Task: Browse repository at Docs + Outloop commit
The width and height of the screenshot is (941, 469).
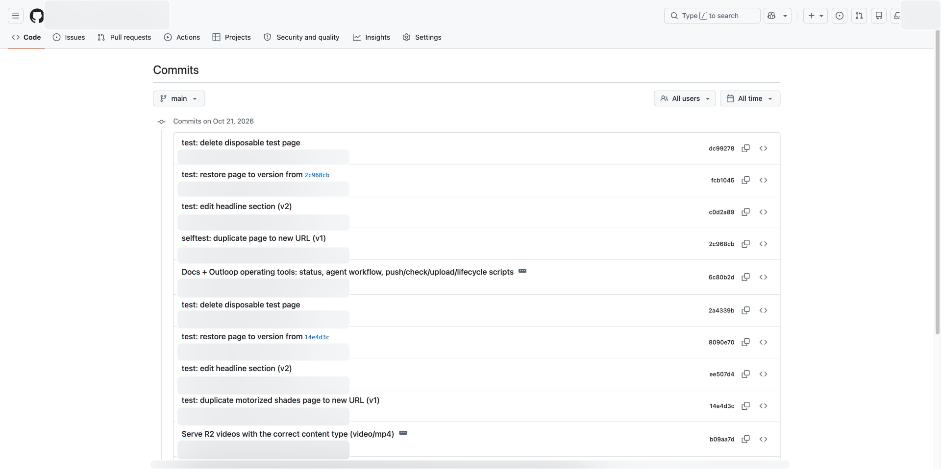Action: (x=763, y=277)
